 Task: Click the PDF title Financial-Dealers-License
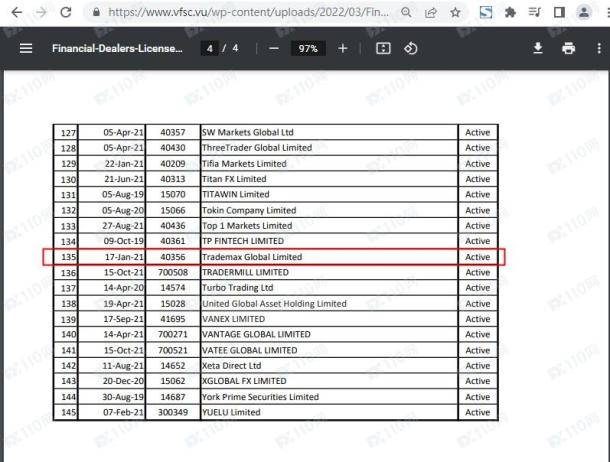pyautogui.click(x=117, y=48)
